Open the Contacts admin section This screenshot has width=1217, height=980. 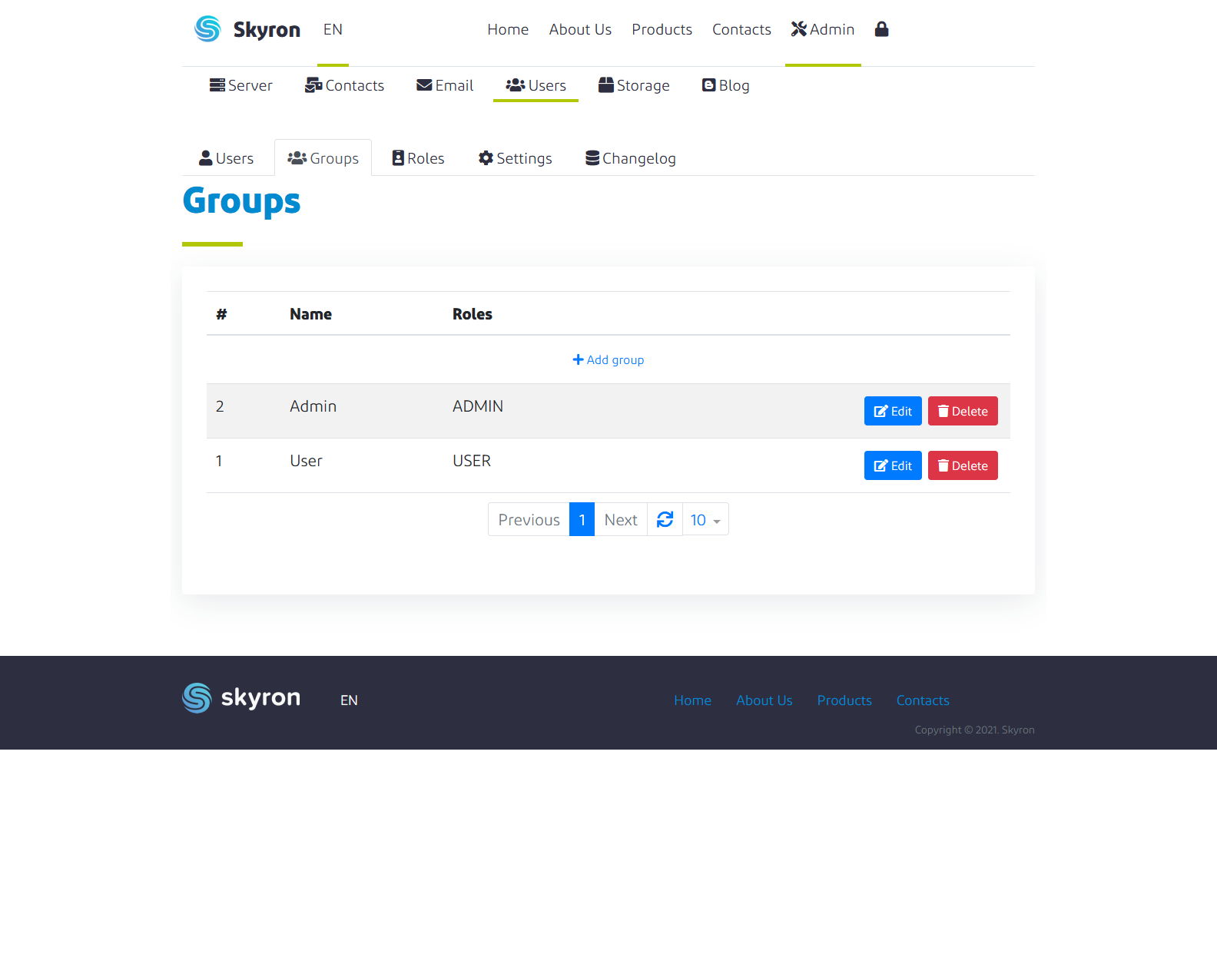[x=344, y=85]
